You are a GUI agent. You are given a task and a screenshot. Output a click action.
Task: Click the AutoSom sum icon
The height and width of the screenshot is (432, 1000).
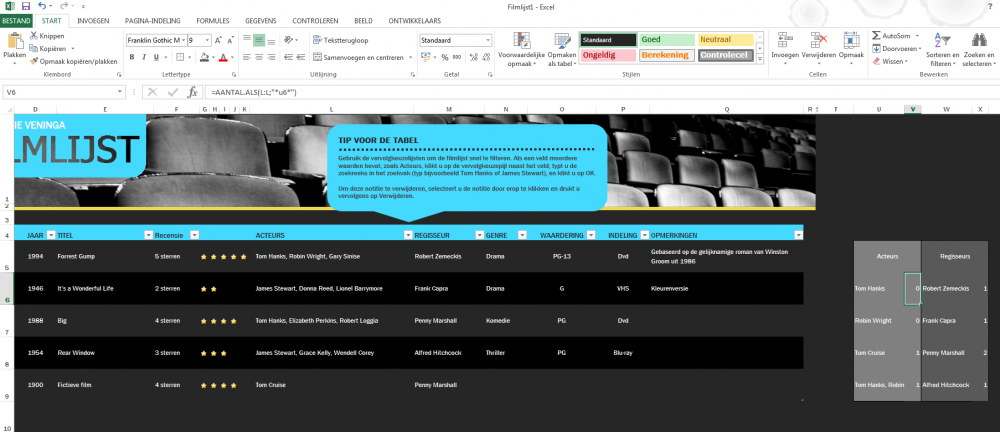(876, 36)
